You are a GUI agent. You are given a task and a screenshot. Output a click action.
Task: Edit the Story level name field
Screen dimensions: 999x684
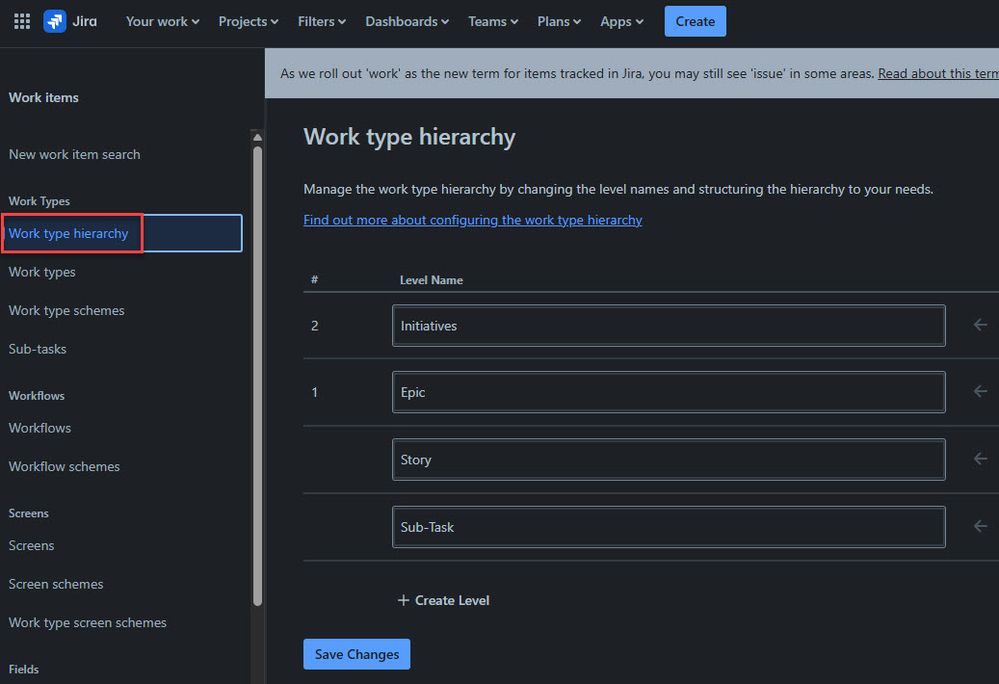tap(668, 459)
